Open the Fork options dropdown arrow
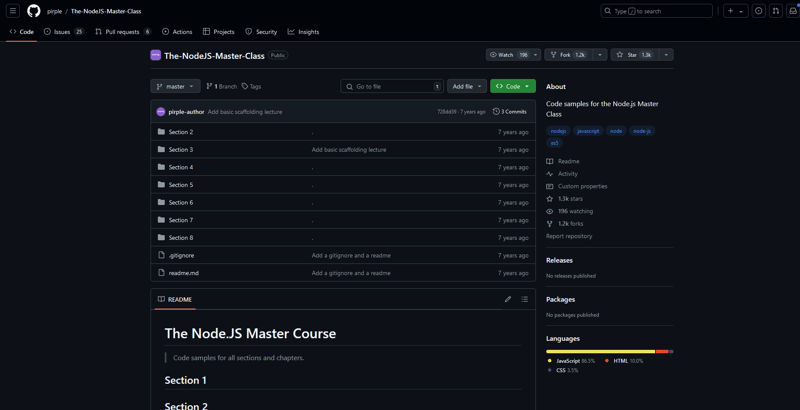800x410 pixels. click(x=600, y=55)
